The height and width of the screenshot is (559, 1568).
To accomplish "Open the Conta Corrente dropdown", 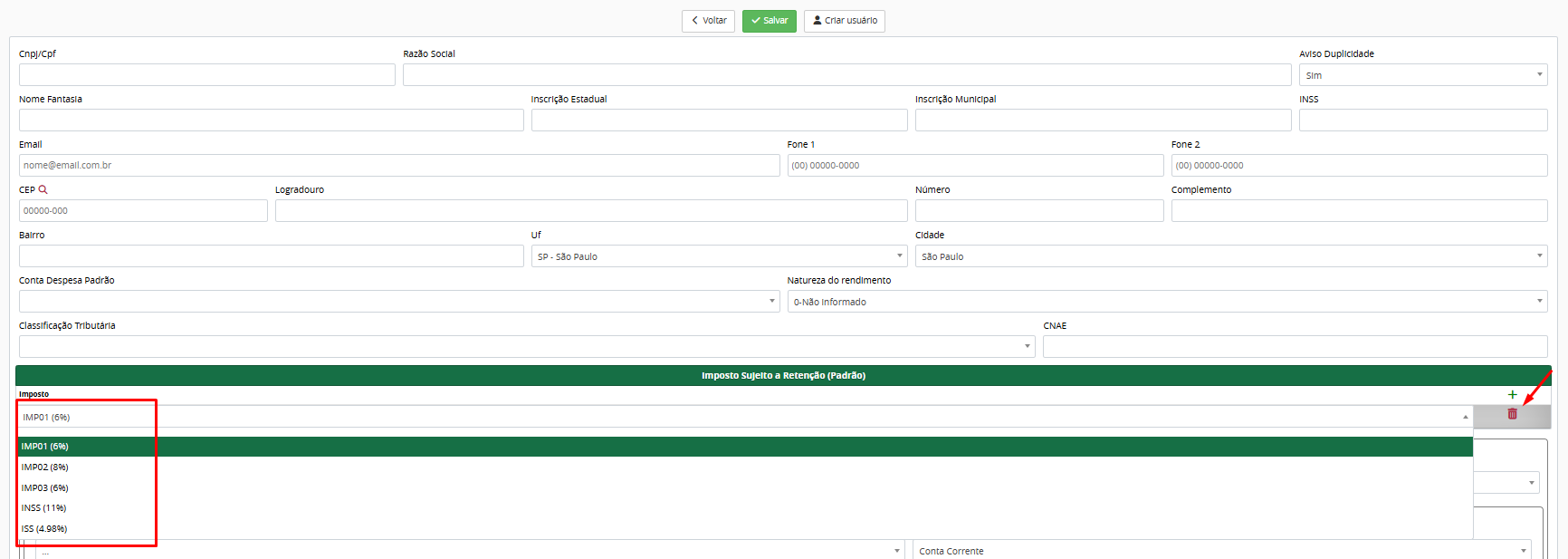I will pyautogui.click(x=1221, y=551).
